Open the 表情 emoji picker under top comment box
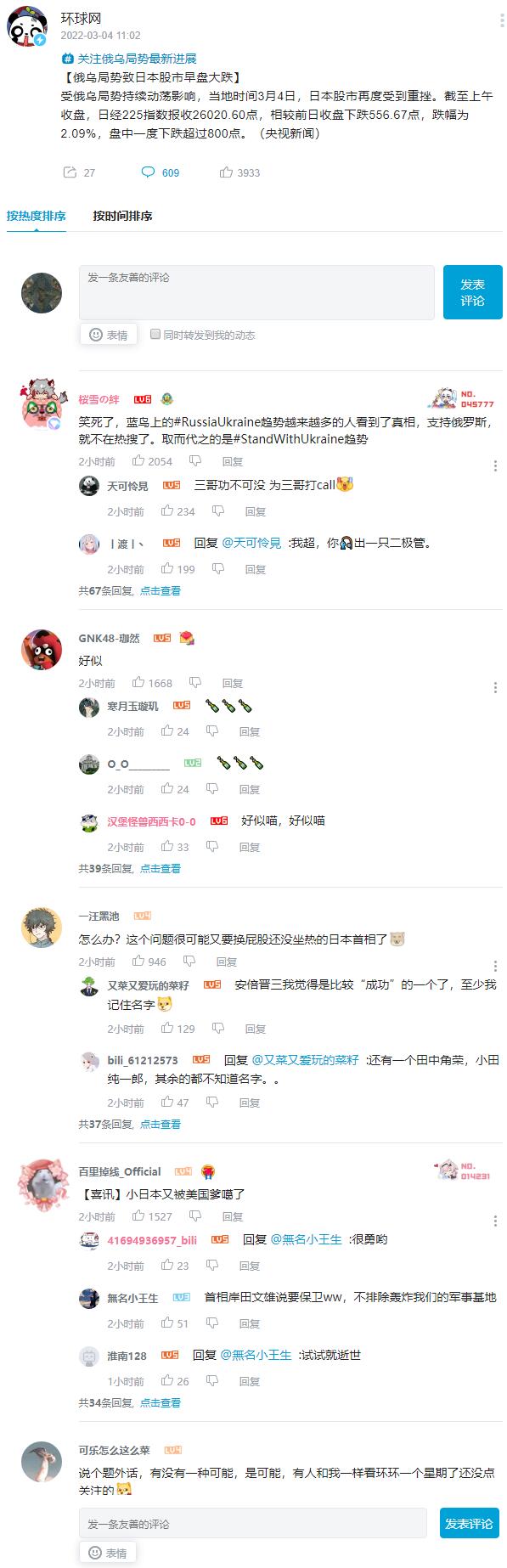 click(x=108, y=335)
